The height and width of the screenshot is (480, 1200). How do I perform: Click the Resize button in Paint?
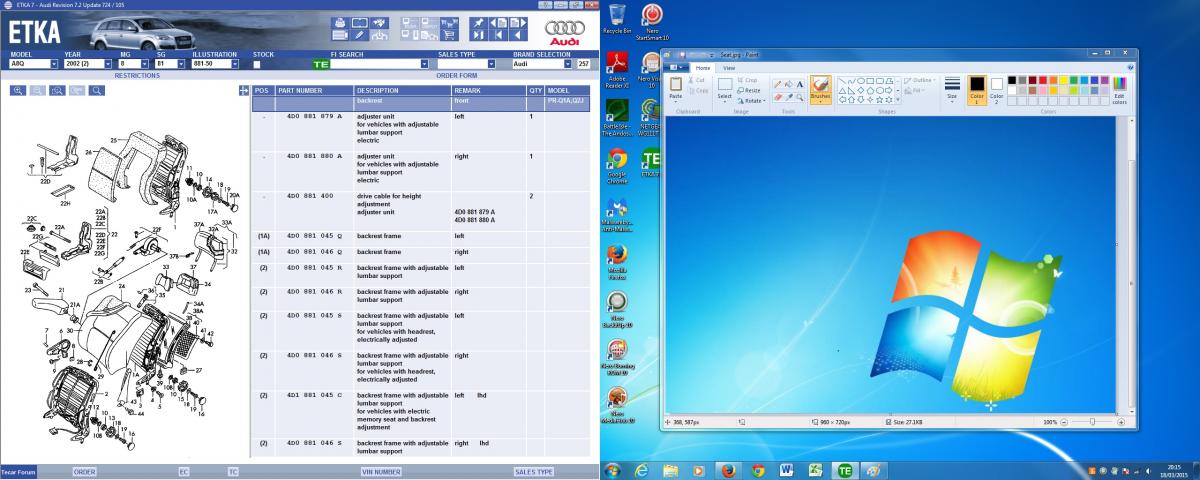[749, 90]
